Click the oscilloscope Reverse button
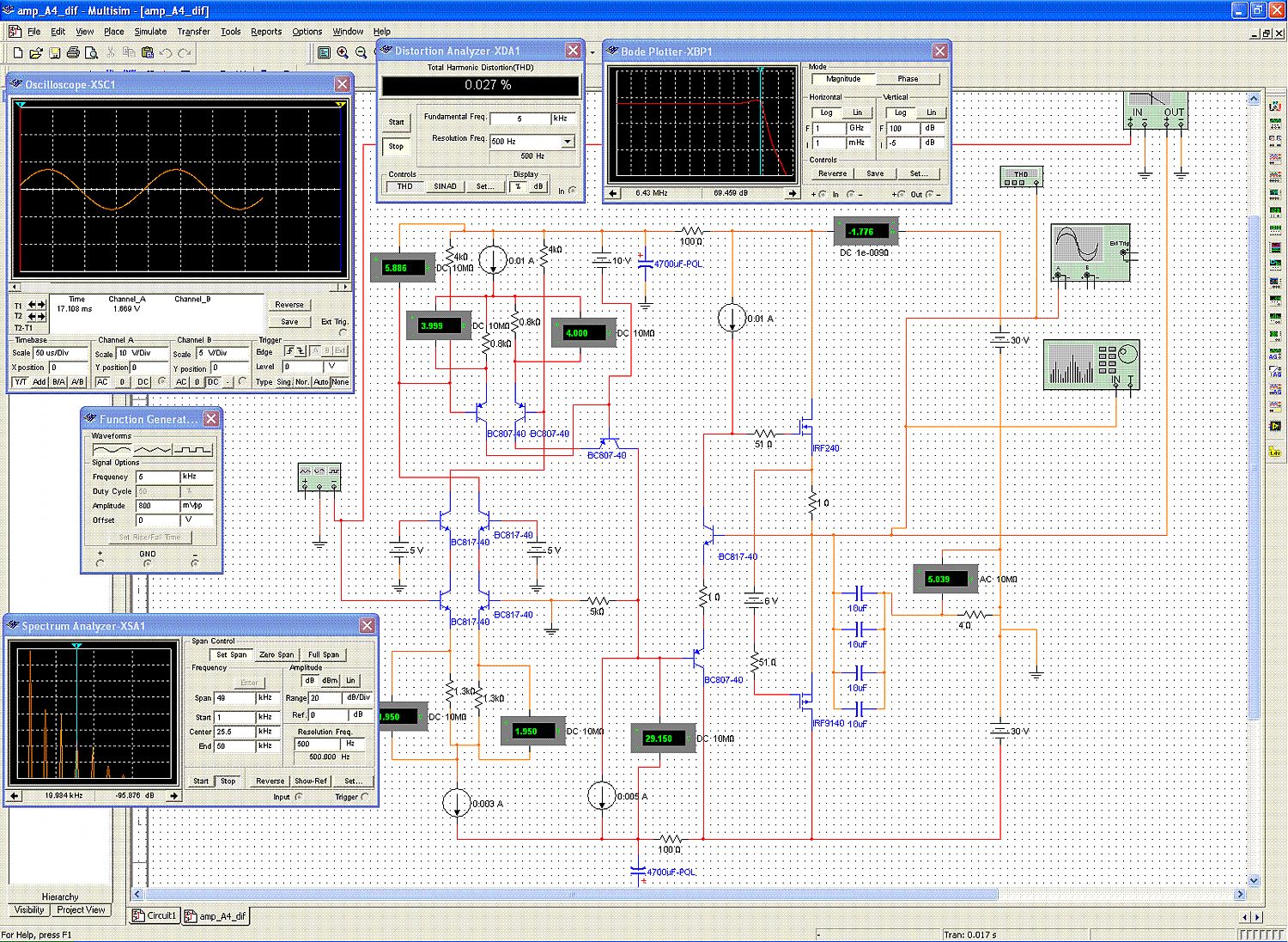The width and height of the screenshot is (1288, 942). coord(289,305)
